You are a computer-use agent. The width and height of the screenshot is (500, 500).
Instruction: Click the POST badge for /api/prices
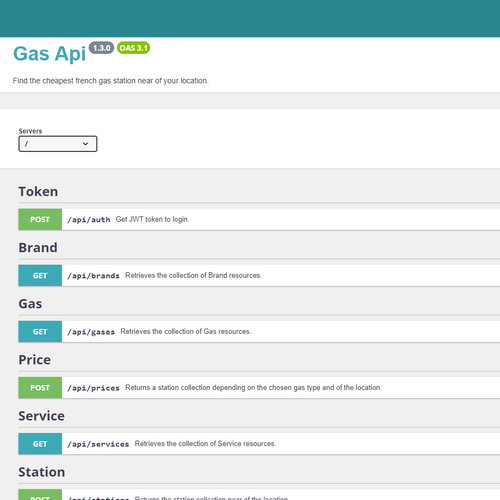click(40, 387)
